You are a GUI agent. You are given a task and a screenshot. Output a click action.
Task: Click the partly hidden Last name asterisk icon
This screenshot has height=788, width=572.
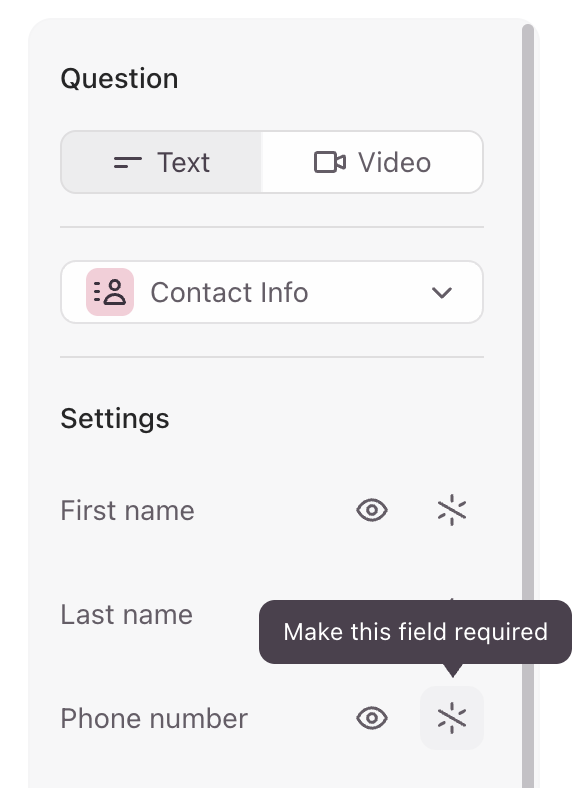point(452,599)
